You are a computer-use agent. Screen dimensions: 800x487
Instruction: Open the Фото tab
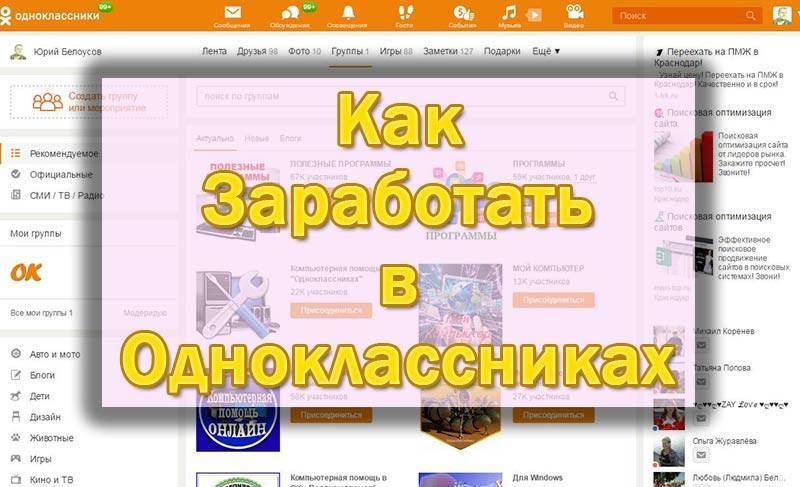pyautogui.click(x=305, y=51)
